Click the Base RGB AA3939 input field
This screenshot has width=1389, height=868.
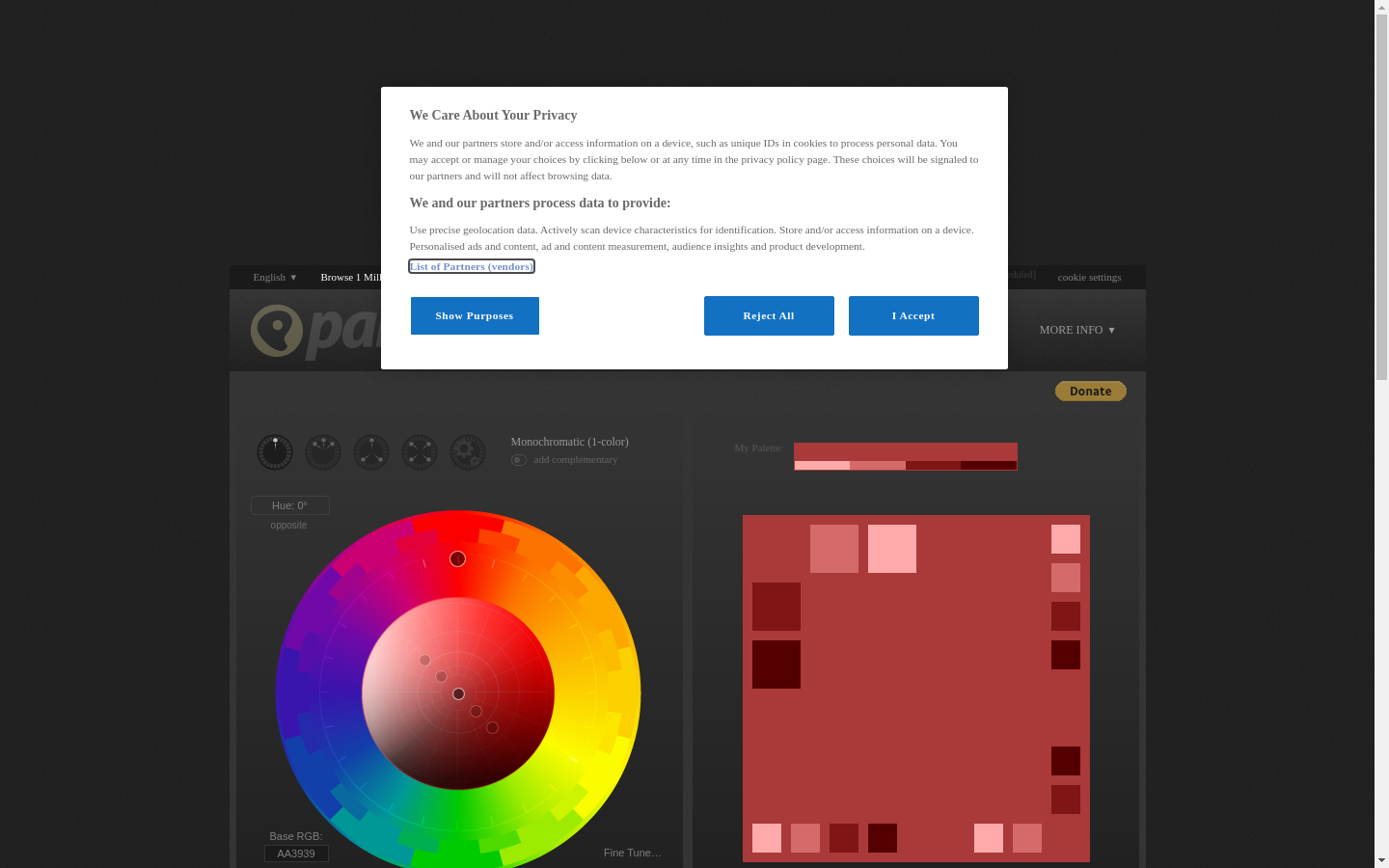click(296, 854)
